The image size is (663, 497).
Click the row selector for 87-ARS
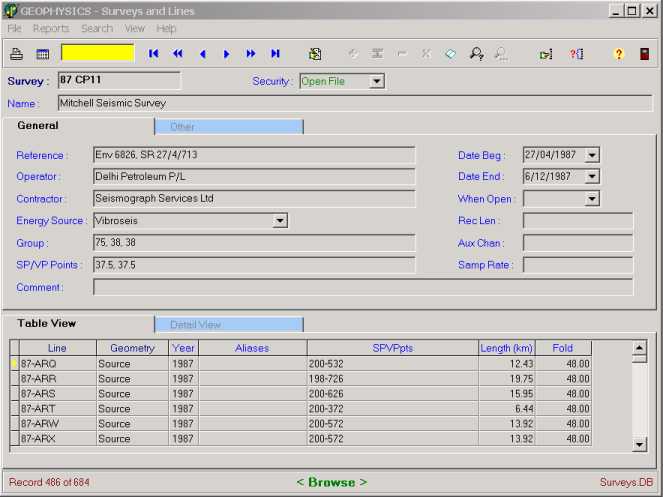tap(14, 394)
